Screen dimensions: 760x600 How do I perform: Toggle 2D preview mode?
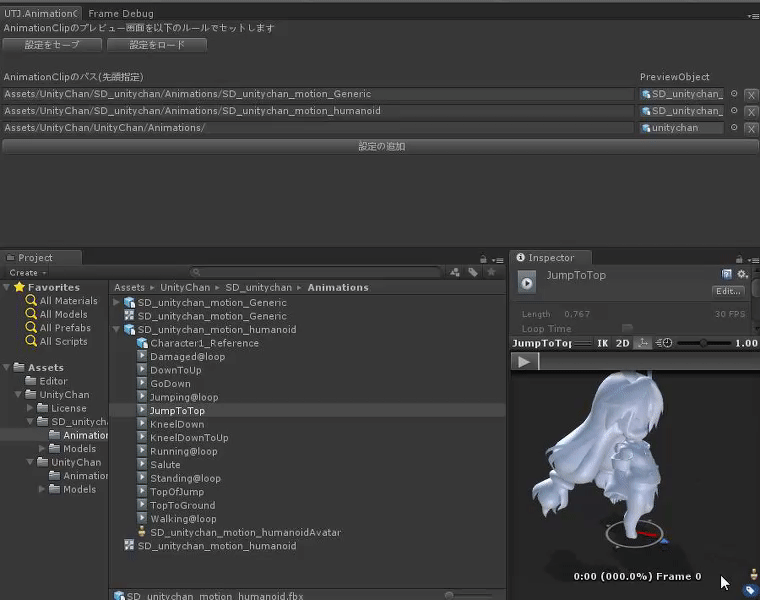tap(622, 343)
